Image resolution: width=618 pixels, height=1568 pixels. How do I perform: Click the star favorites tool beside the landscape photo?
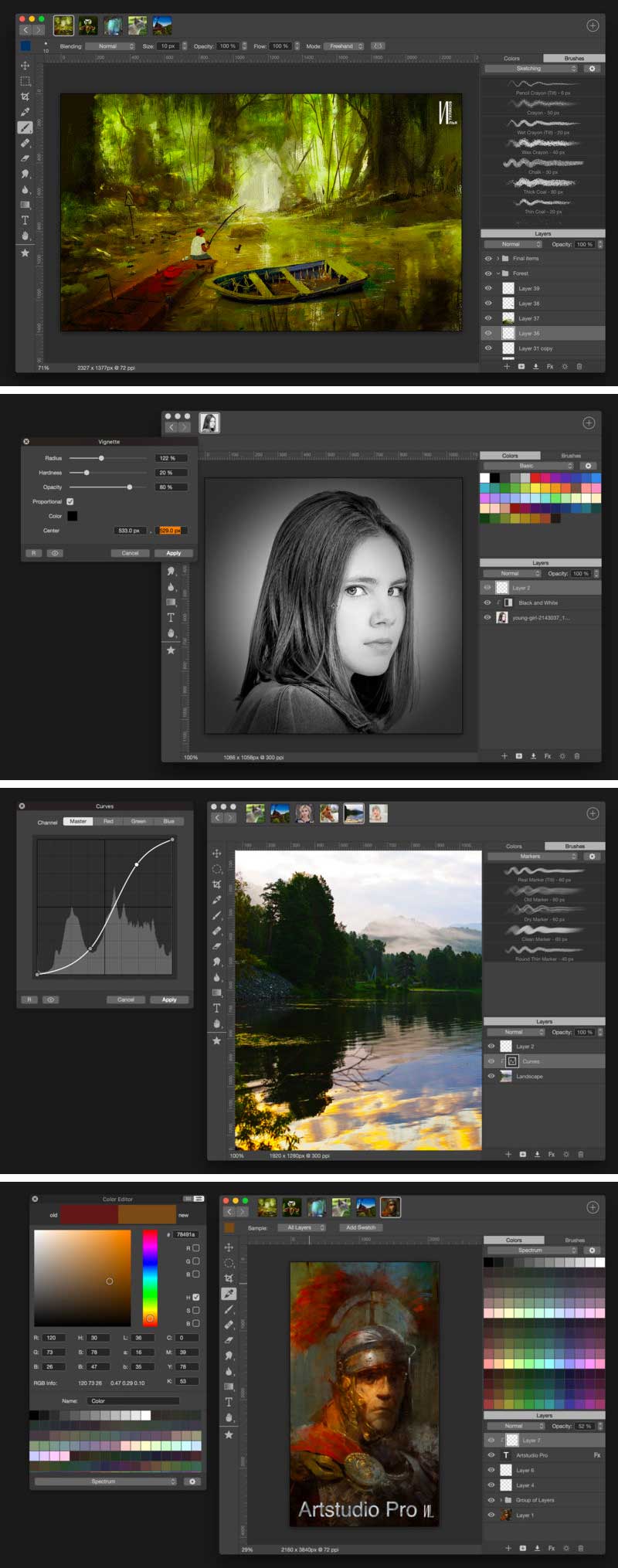(x=217, y=1040)
